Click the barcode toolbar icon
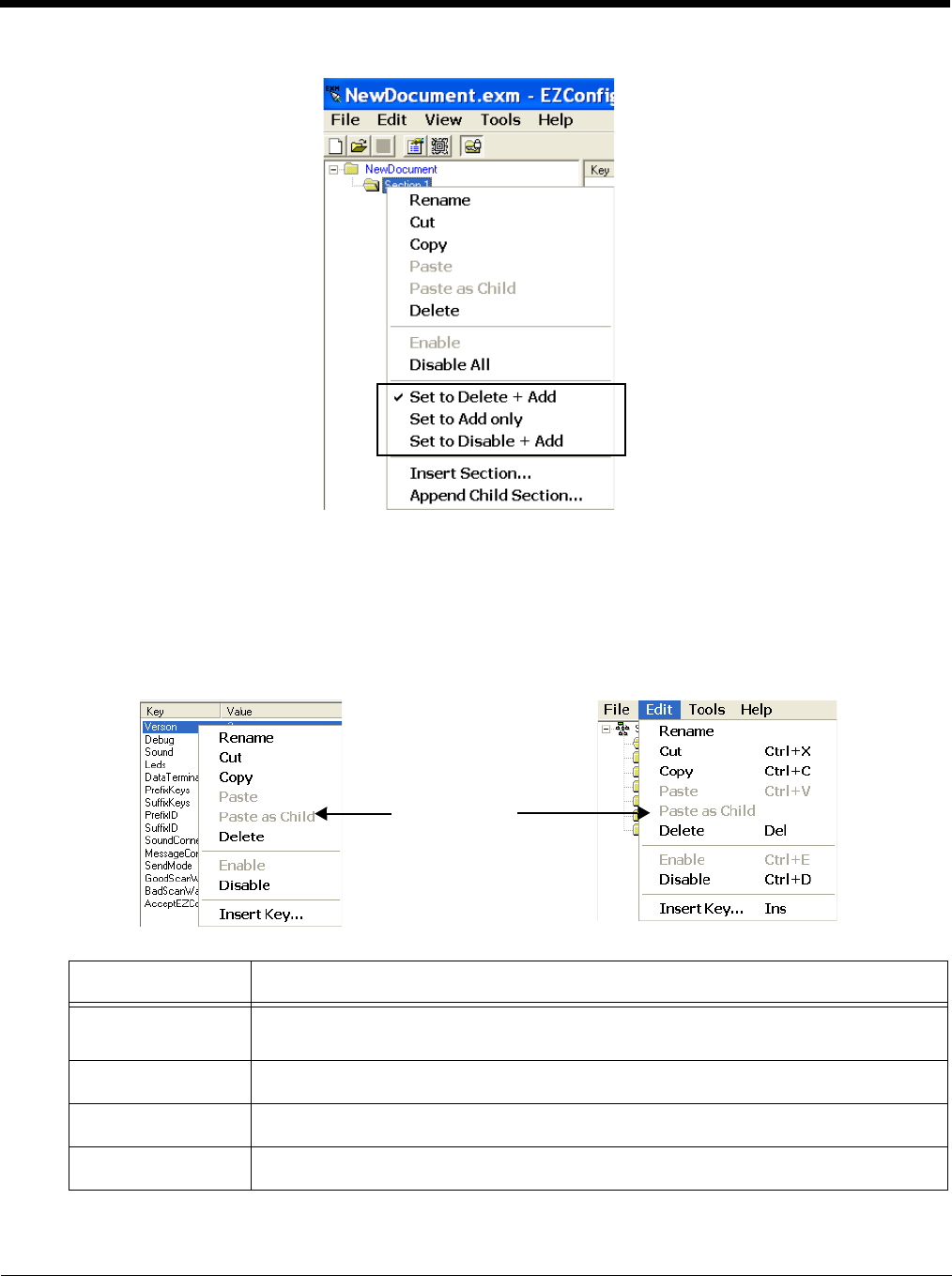Screen dimensions: 952x1276 [x=439, y=146]
